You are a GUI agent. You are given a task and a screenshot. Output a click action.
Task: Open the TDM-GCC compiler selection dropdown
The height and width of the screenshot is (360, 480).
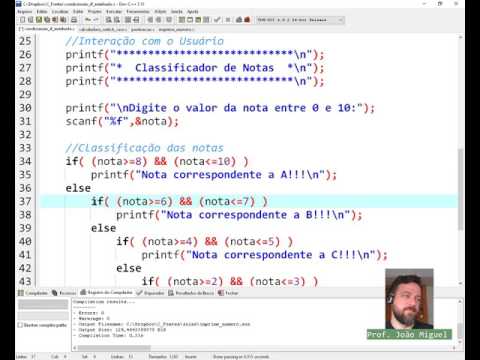click(x=300, y=20)
